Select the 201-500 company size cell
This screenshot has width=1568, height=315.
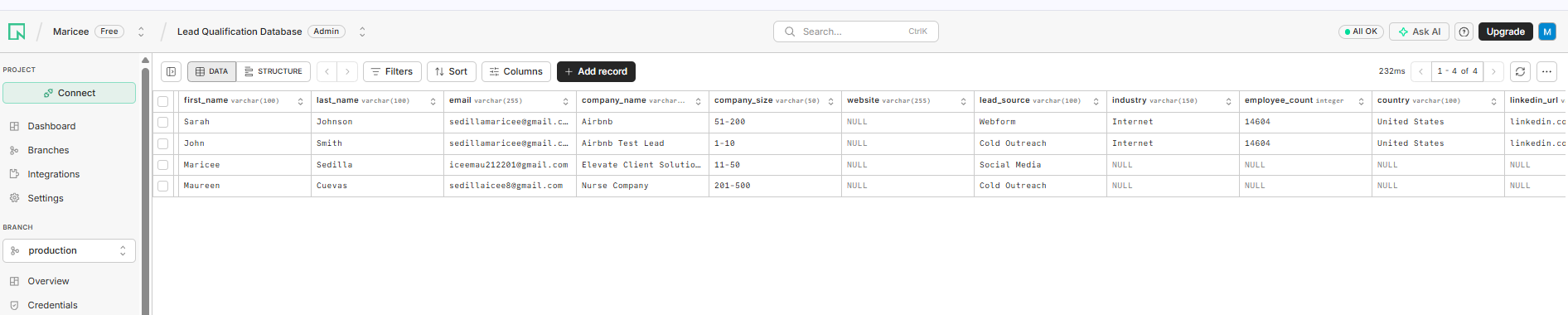tap(775, 186)
